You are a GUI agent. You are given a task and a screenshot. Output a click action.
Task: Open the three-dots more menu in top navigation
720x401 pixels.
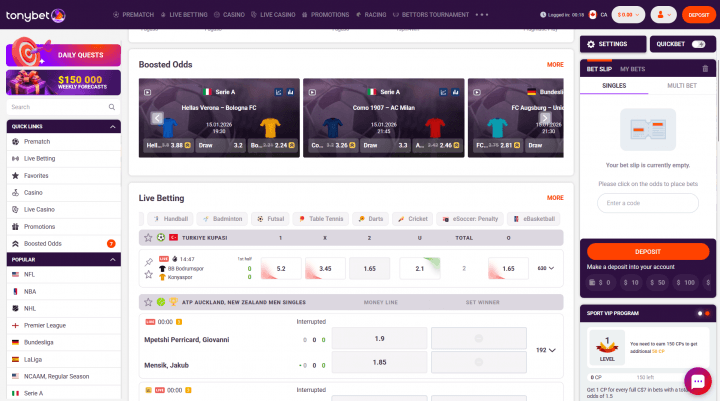tap(482, 15)
